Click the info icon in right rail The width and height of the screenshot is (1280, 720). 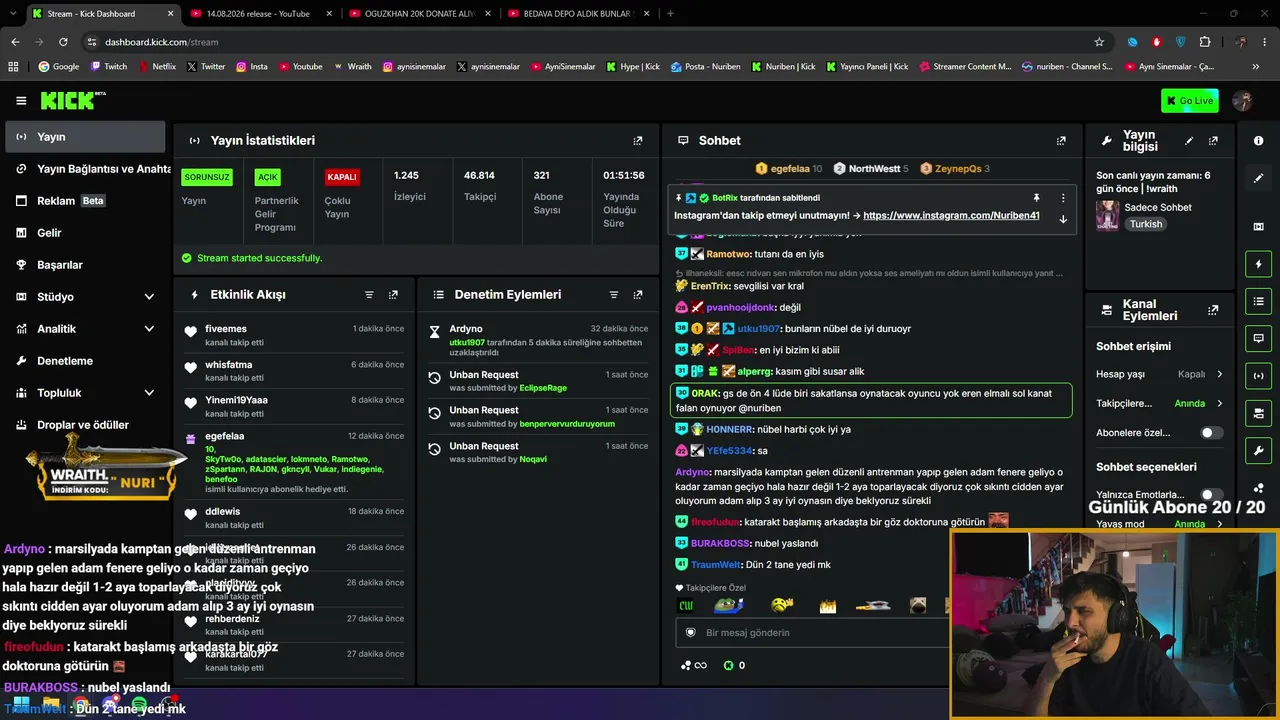(1258, 141)
